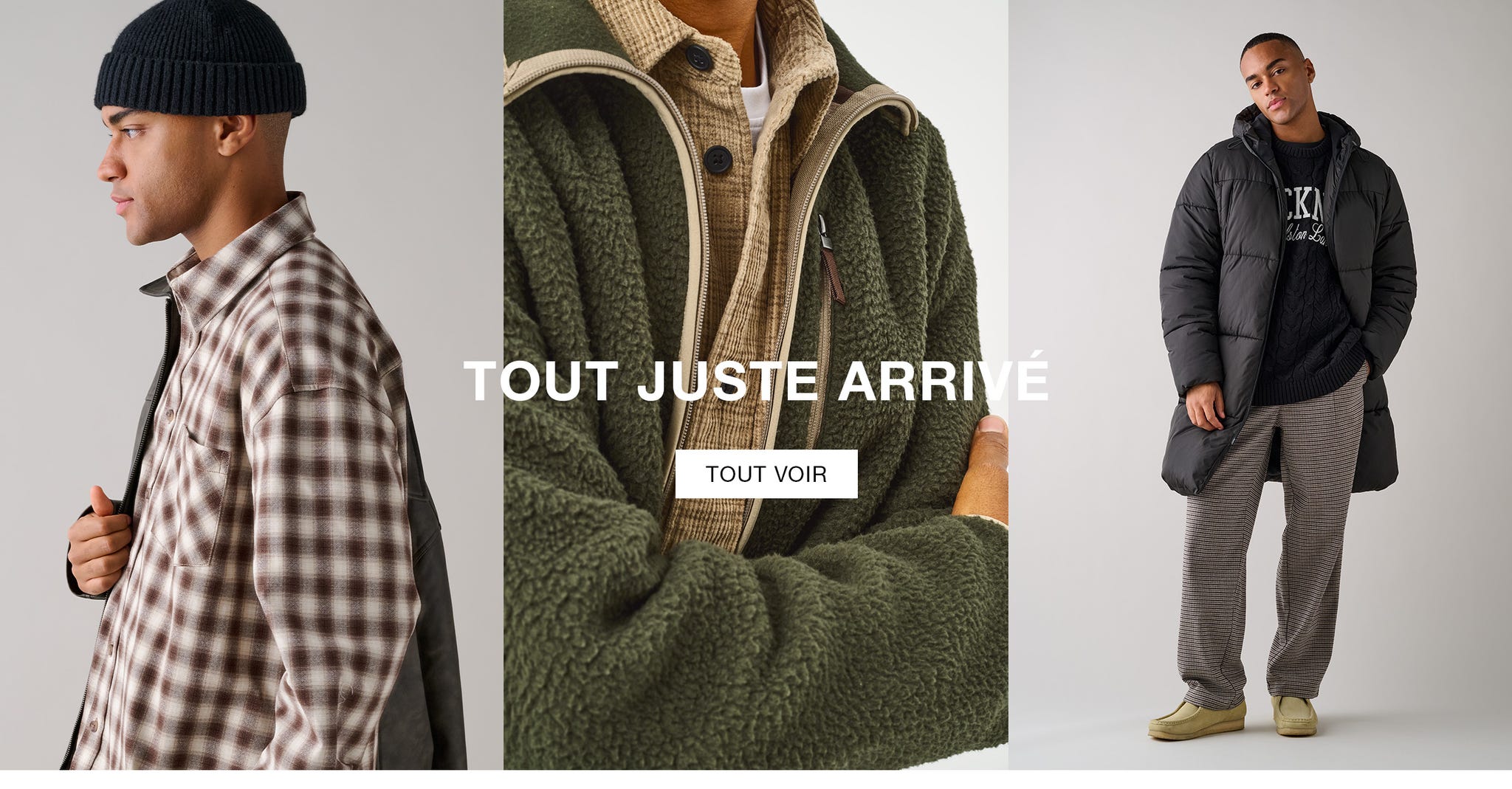Image resolution: width=1512 pixels, height=789 pixels.
Task: Click the TOUT VOIR button
Action: pyautogui.click(x=766, y=474)
